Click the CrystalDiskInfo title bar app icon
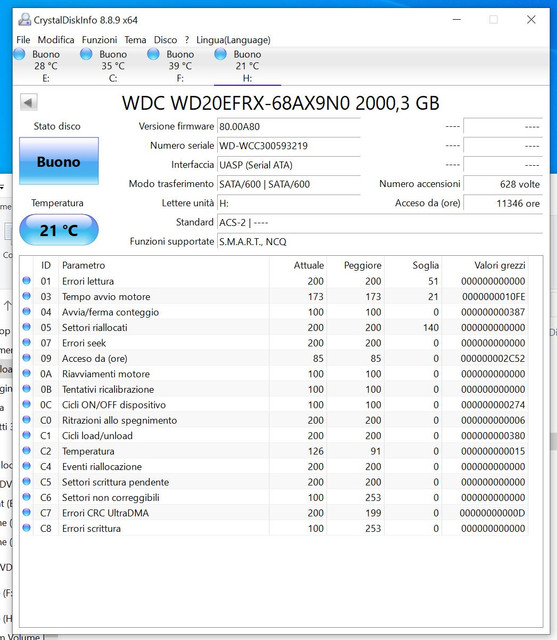The width and height of the screenshot is (557, 640). (25, 19)
